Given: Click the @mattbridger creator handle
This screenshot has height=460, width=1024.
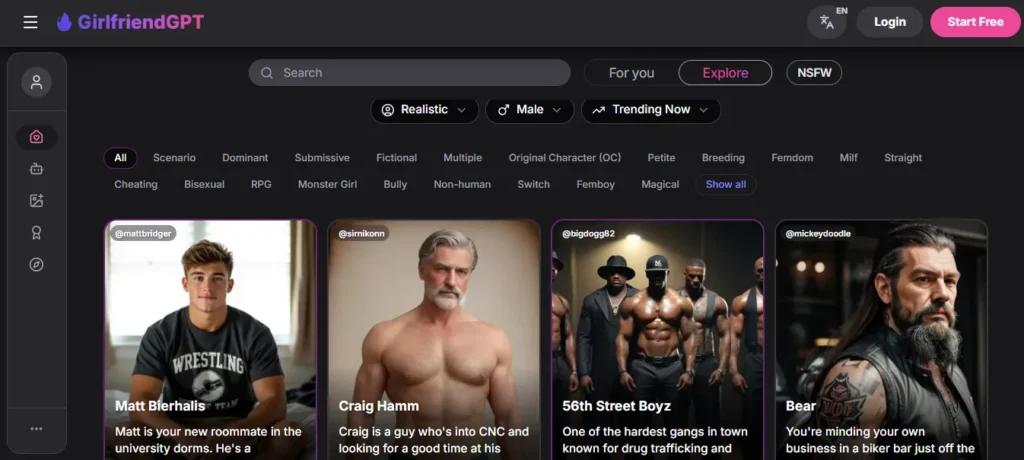Looking at the screenshot, I should [143, 233].
